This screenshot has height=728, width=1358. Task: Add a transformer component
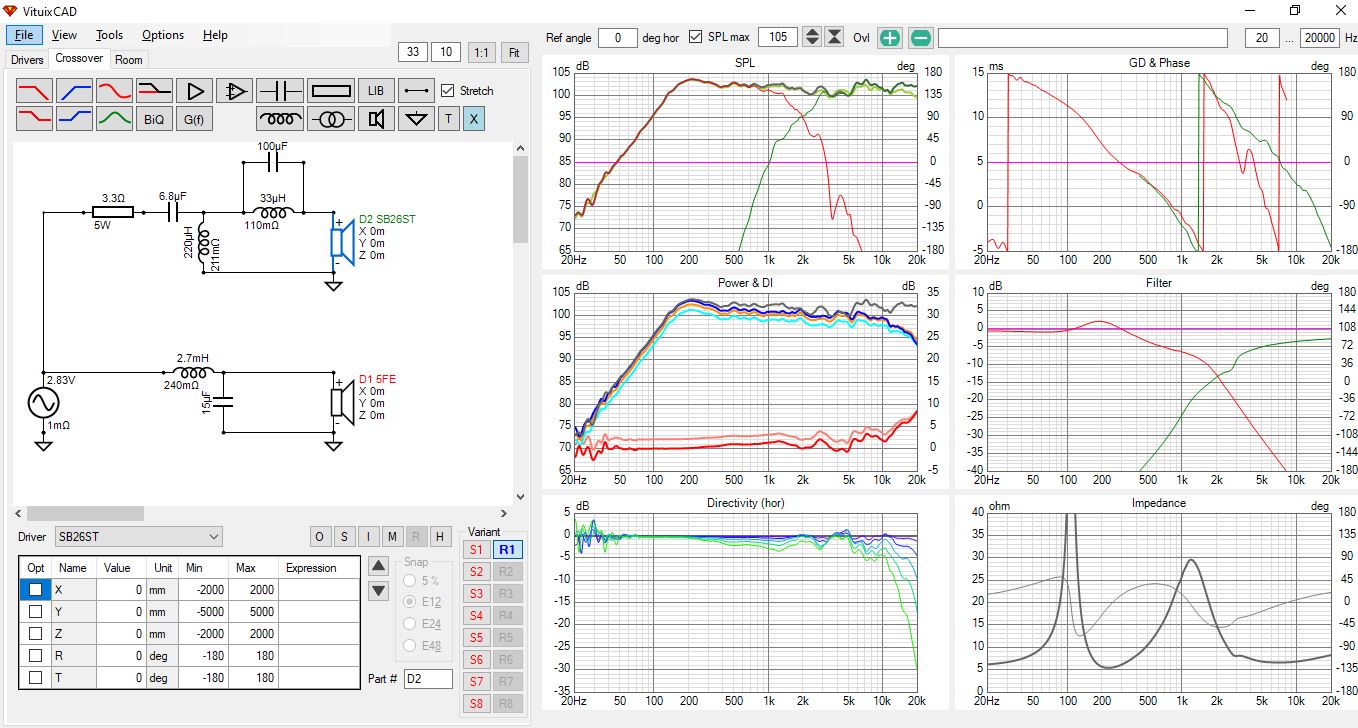(330, 119)
